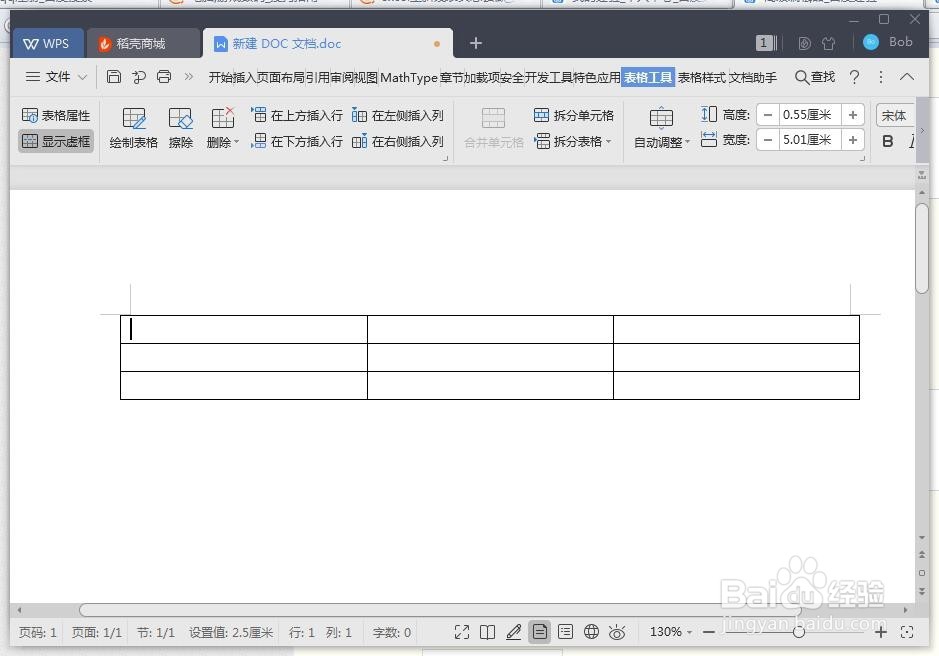Switch to the 开始 ribbon tab
This screenshot has height=656, width=939.
tap(220, 77)
